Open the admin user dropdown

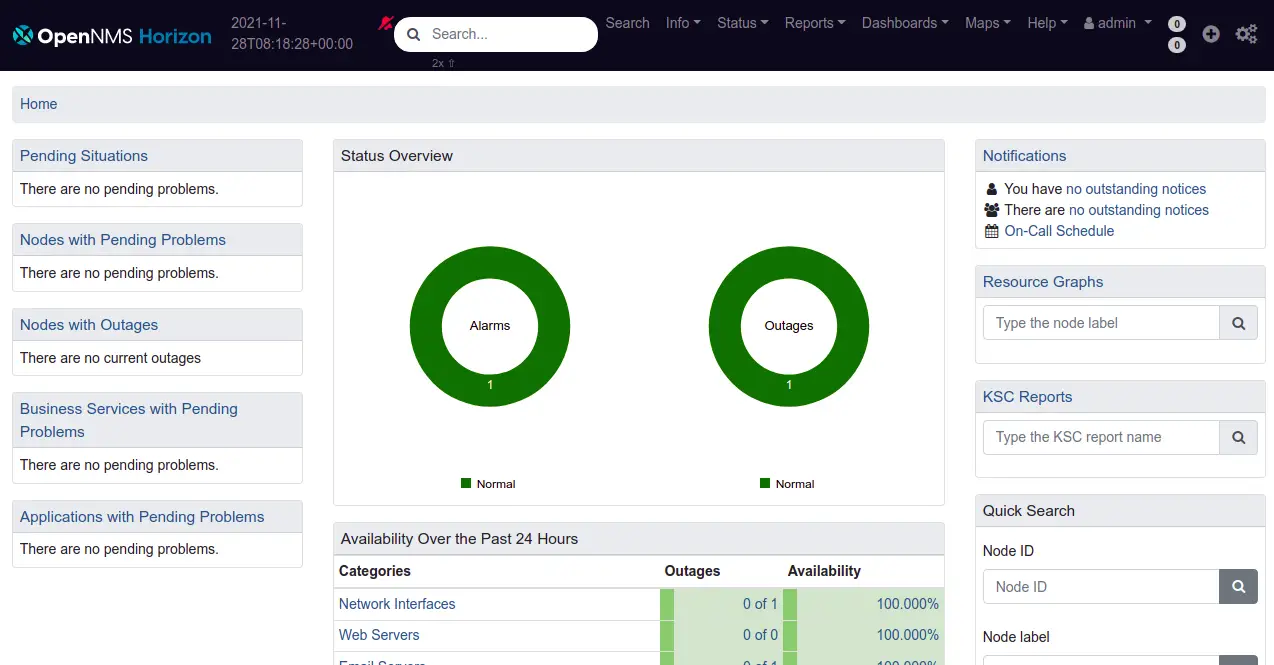(1118, 23)
